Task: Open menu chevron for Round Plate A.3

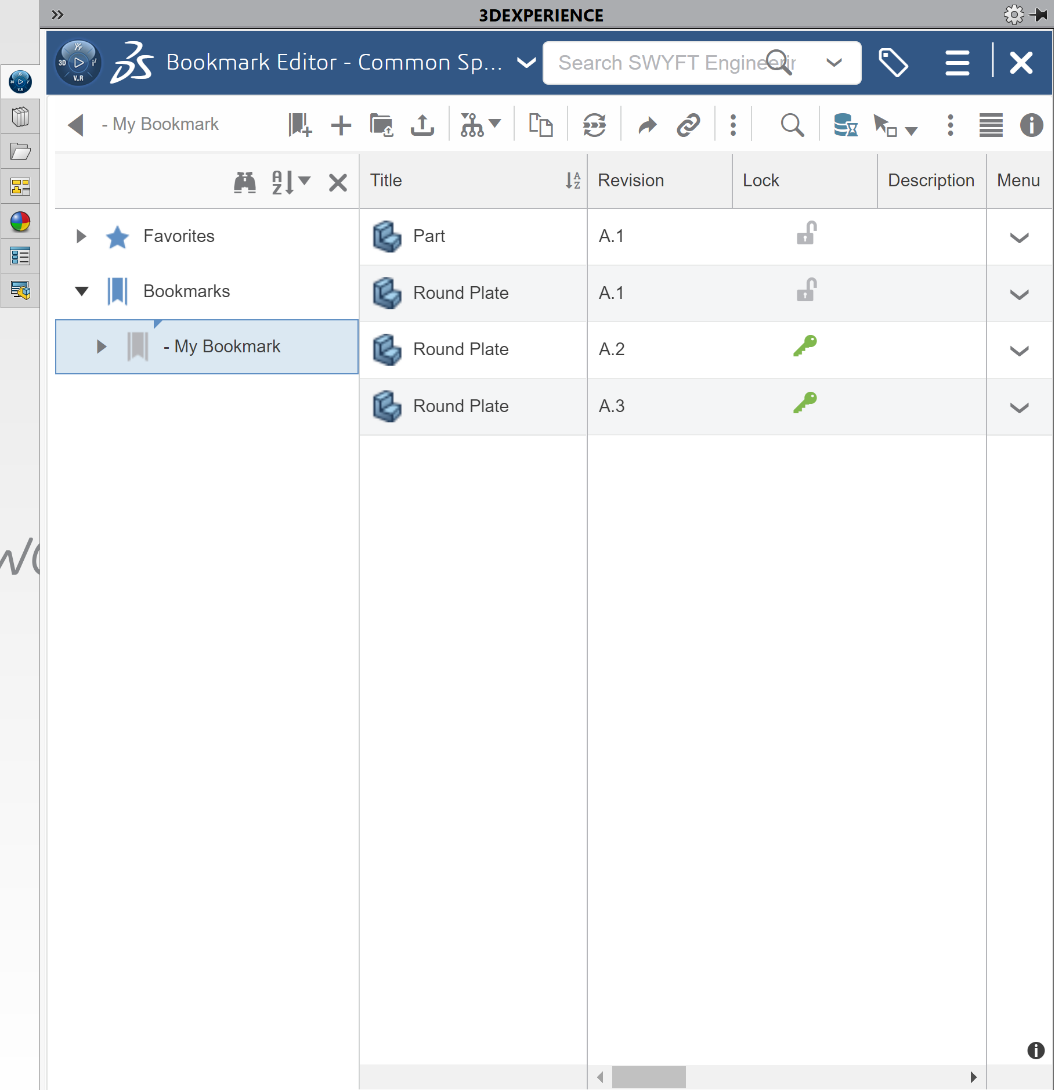Action: [1019, 408]
